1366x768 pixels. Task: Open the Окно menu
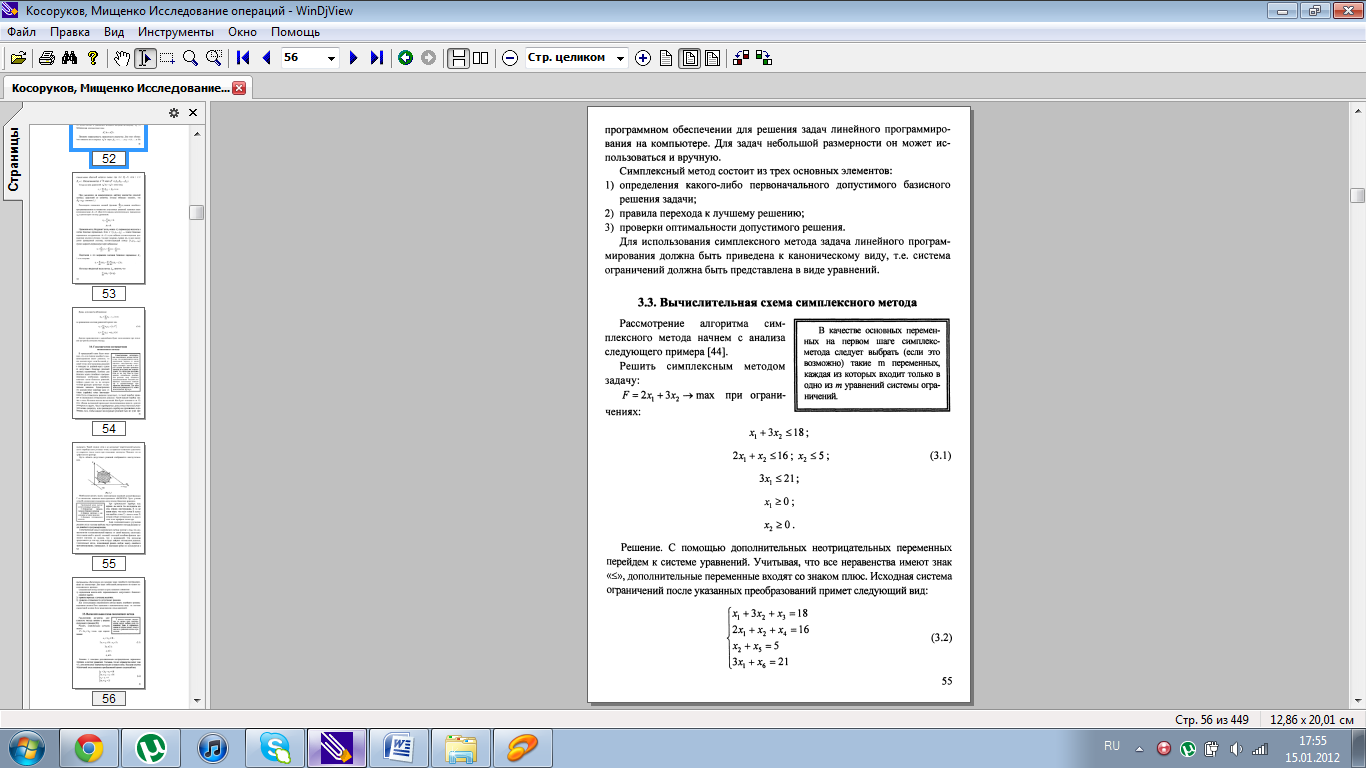[242, 32]
